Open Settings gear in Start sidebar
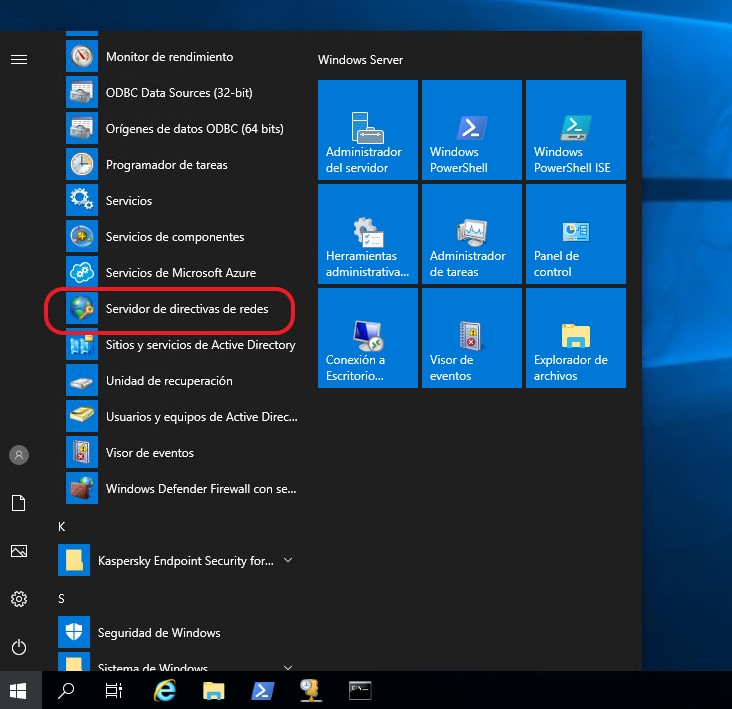732x709 pixels. 19,599
